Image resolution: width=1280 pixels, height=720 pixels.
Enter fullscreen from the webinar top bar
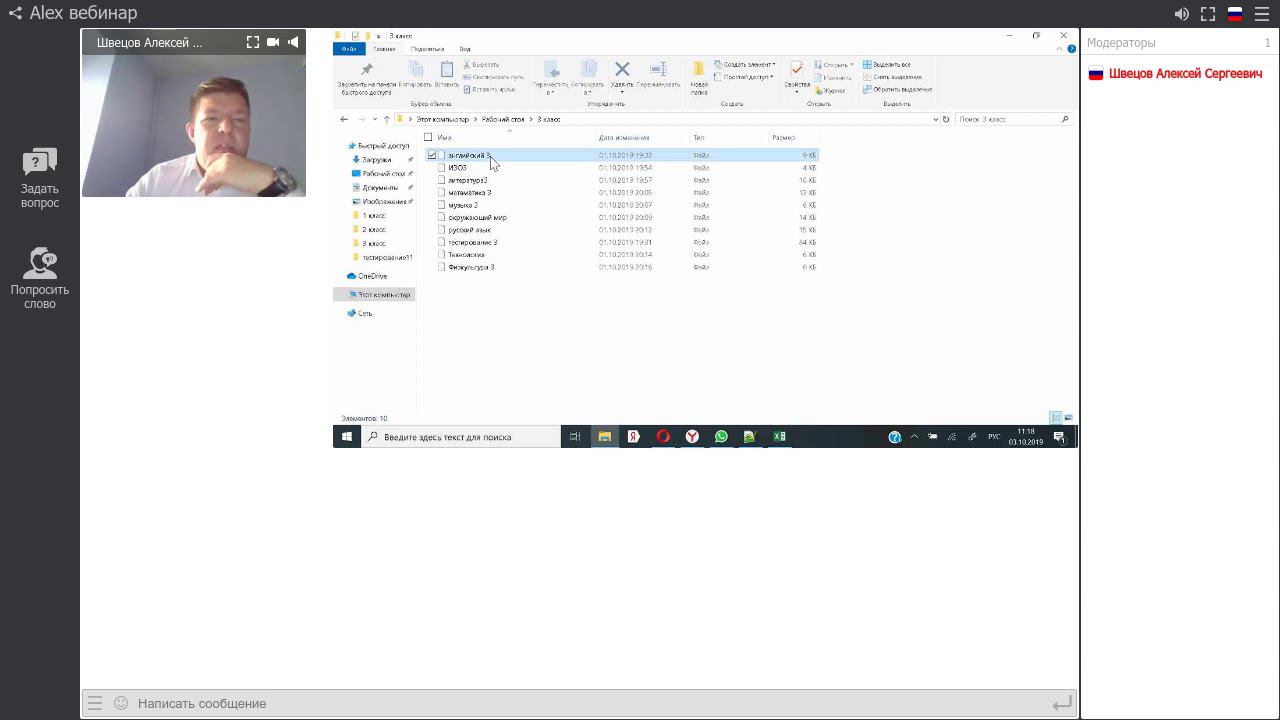pyautogui.click(x=1208, y=14)
